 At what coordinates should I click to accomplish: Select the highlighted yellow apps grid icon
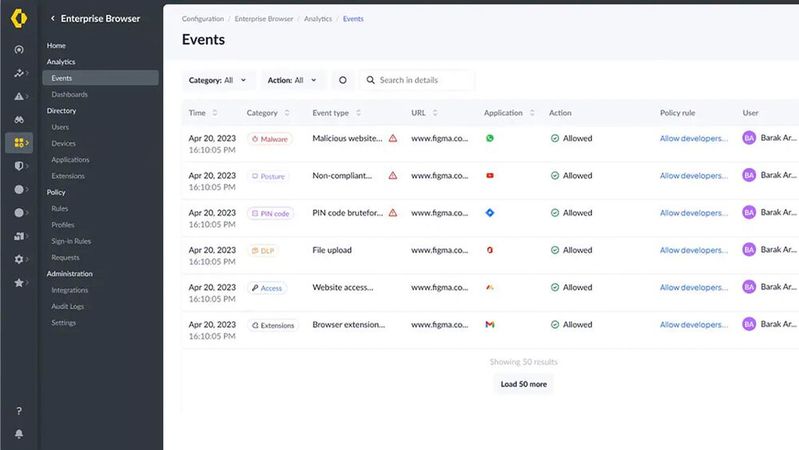pos(19,143)
